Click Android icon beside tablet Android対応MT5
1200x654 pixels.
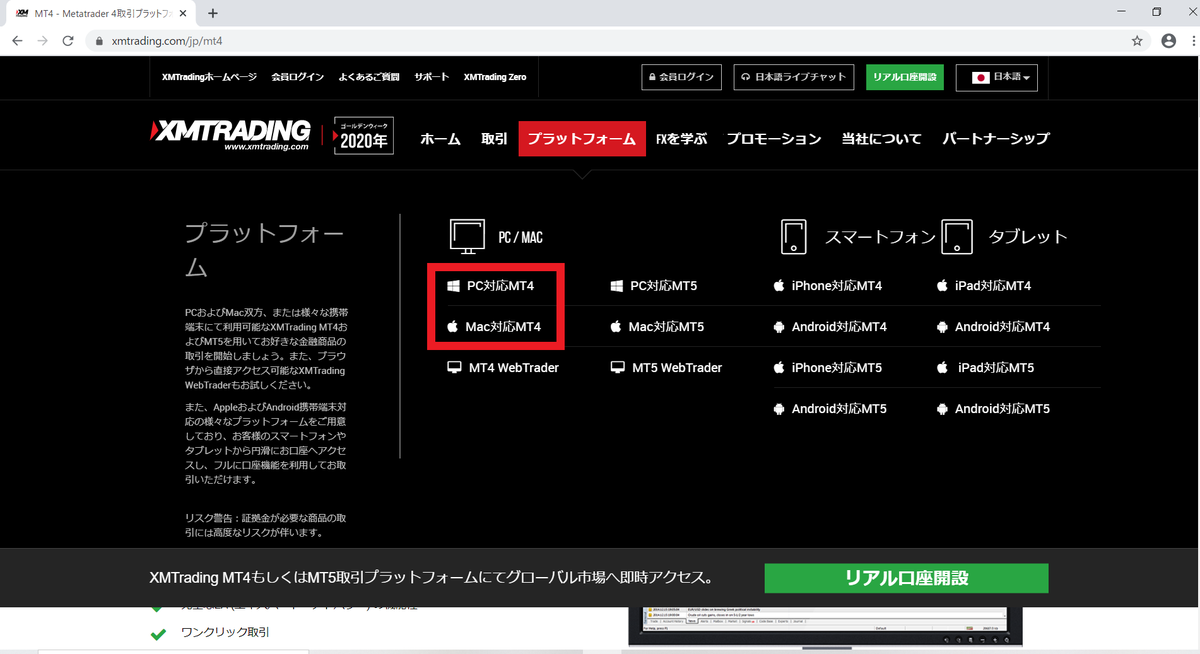point(942,409)
